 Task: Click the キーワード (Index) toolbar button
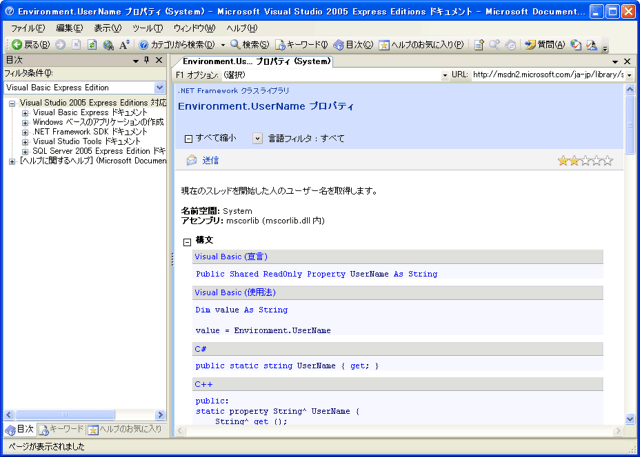coord(301,44)
